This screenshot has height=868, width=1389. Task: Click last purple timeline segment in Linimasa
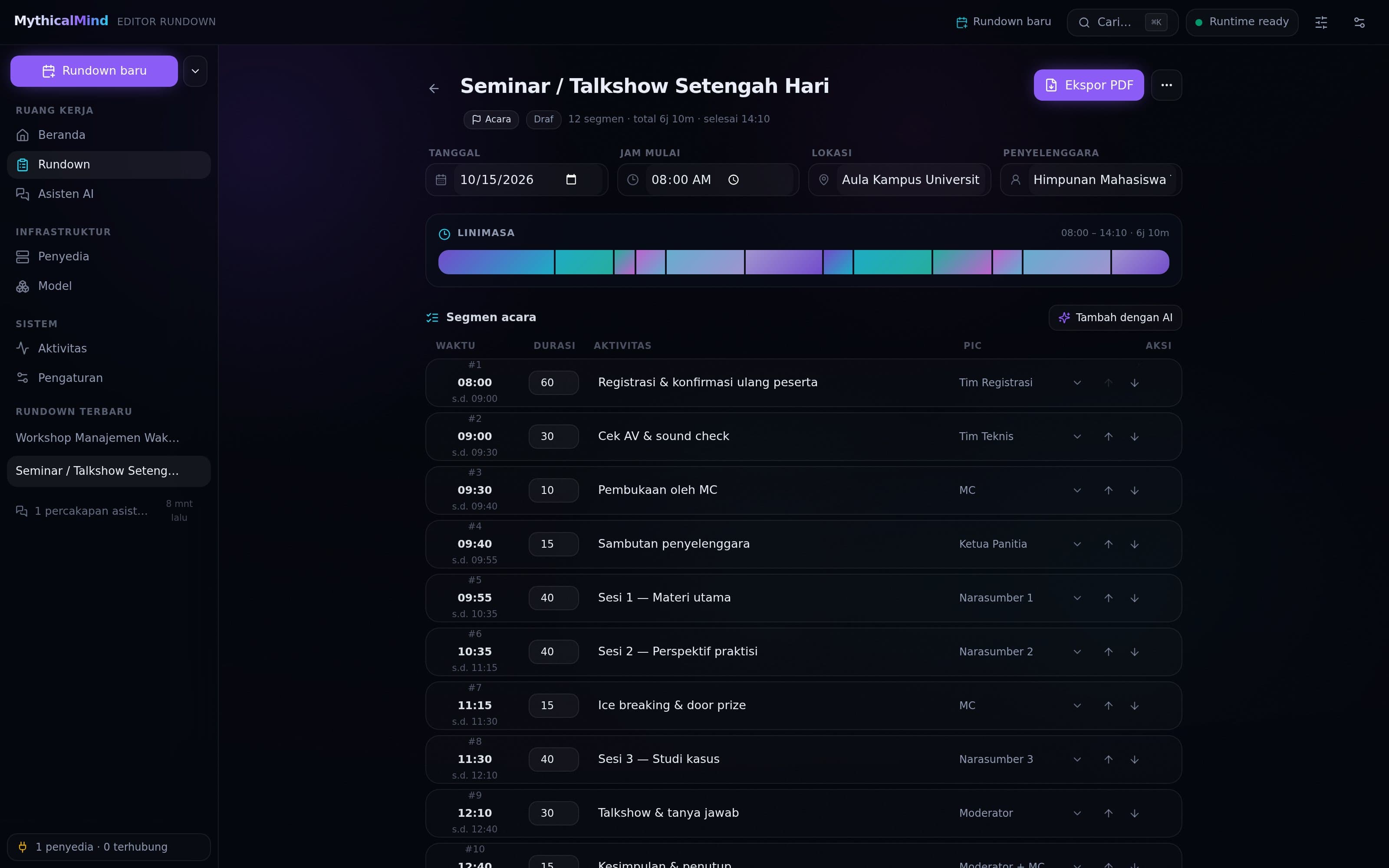1140,262
